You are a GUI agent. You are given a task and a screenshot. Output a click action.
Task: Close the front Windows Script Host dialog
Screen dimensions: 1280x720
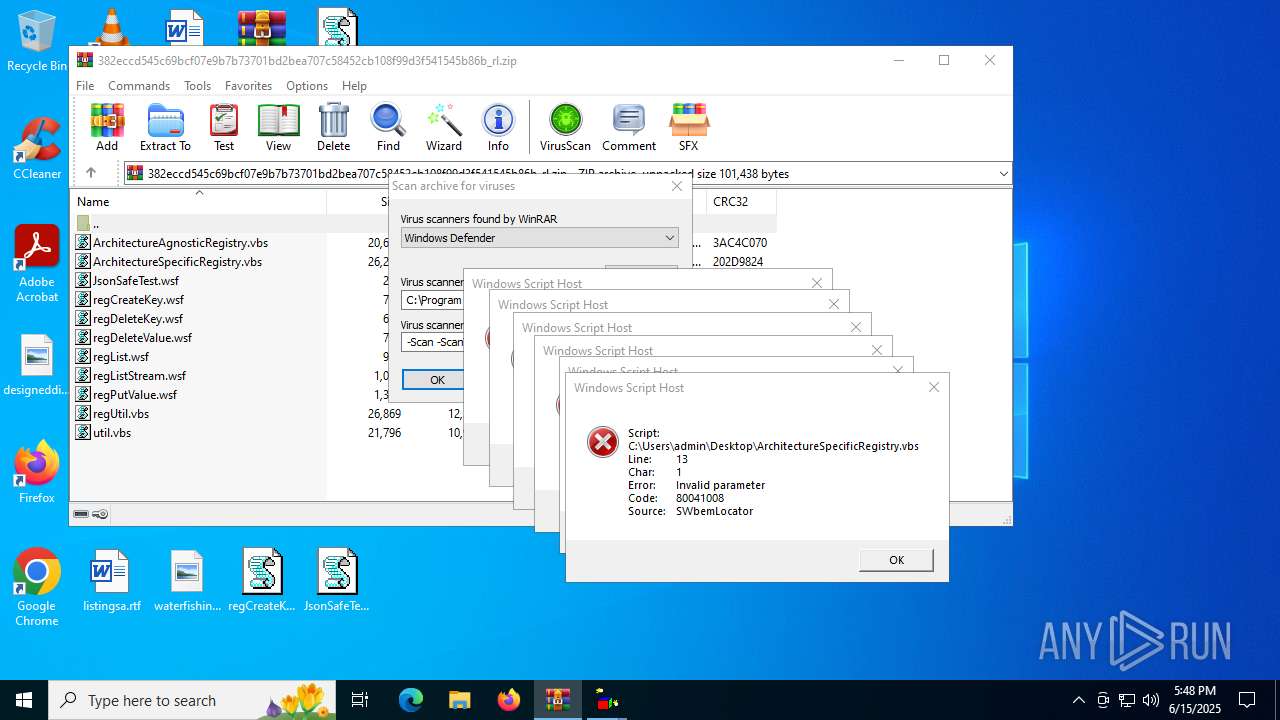coord(934,387)
